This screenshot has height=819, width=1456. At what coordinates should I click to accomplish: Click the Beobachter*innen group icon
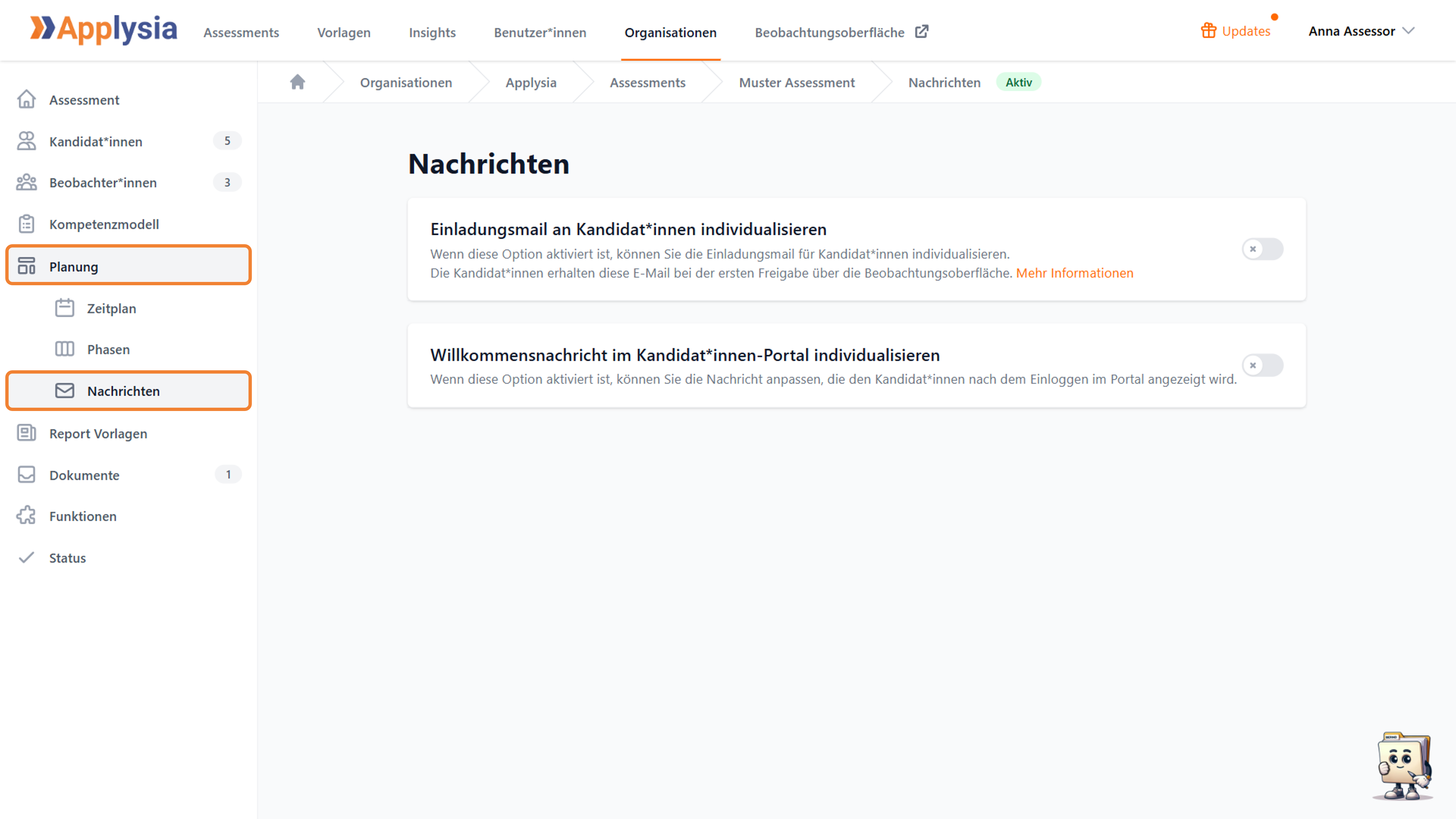tap(26, 183)
